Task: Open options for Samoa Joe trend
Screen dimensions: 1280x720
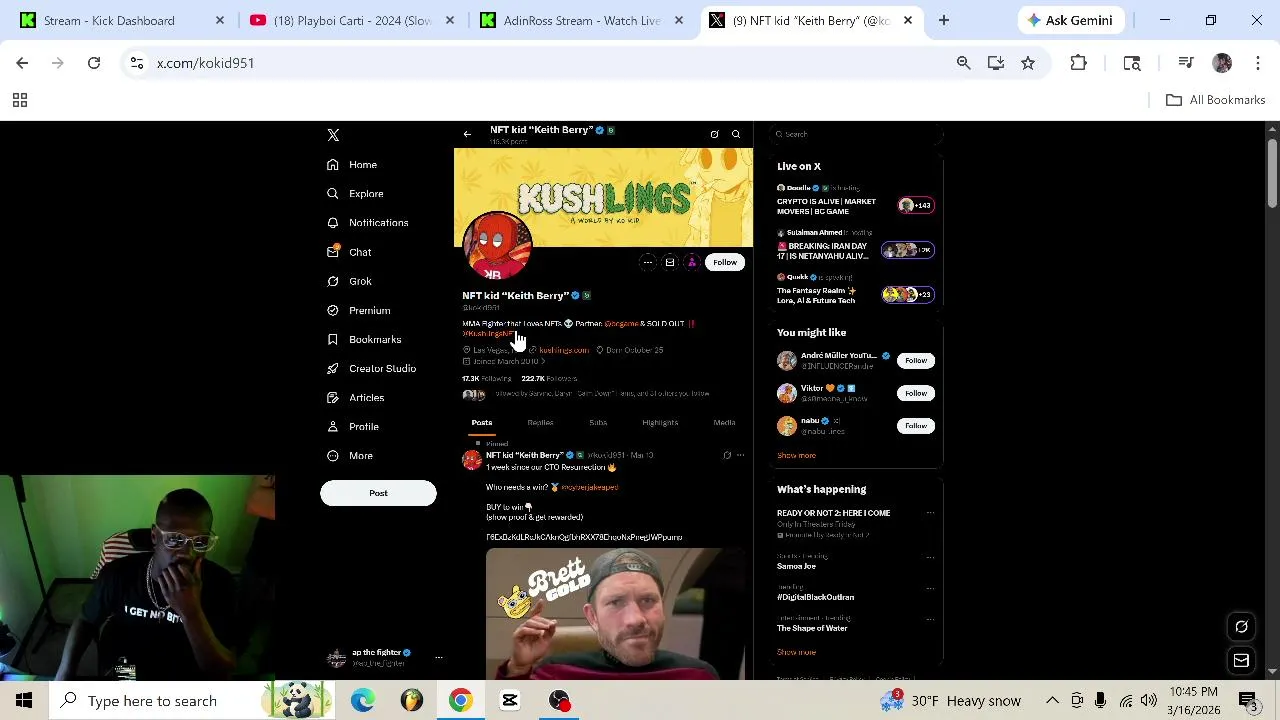Action: 930,557
